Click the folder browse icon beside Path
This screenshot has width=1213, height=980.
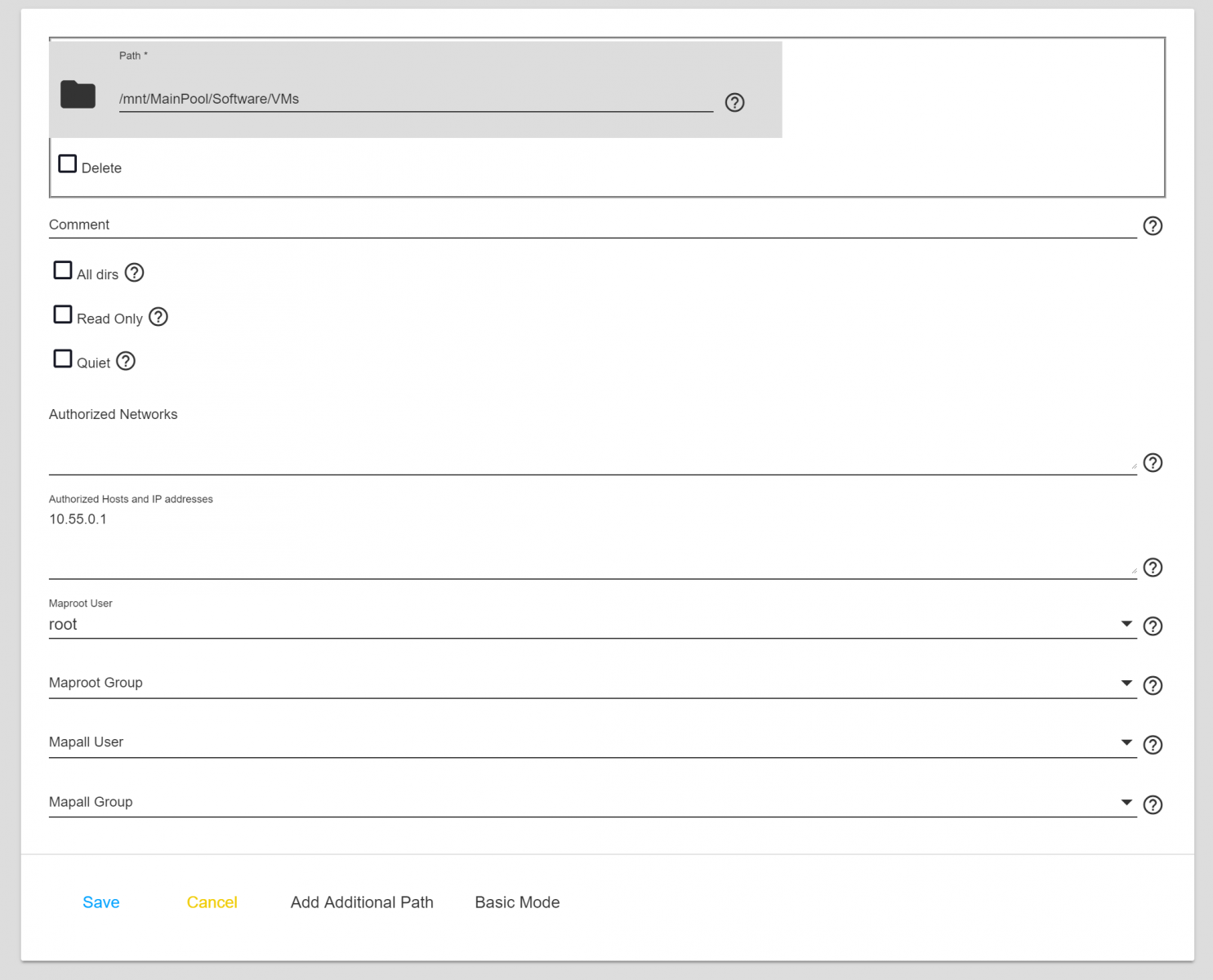coord(78,95)
